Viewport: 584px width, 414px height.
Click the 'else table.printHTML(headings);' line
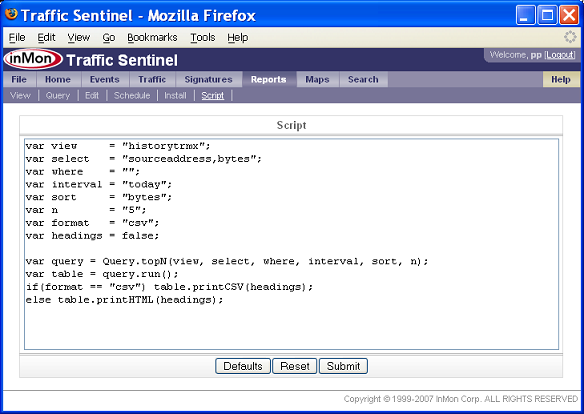pos(124,300)
